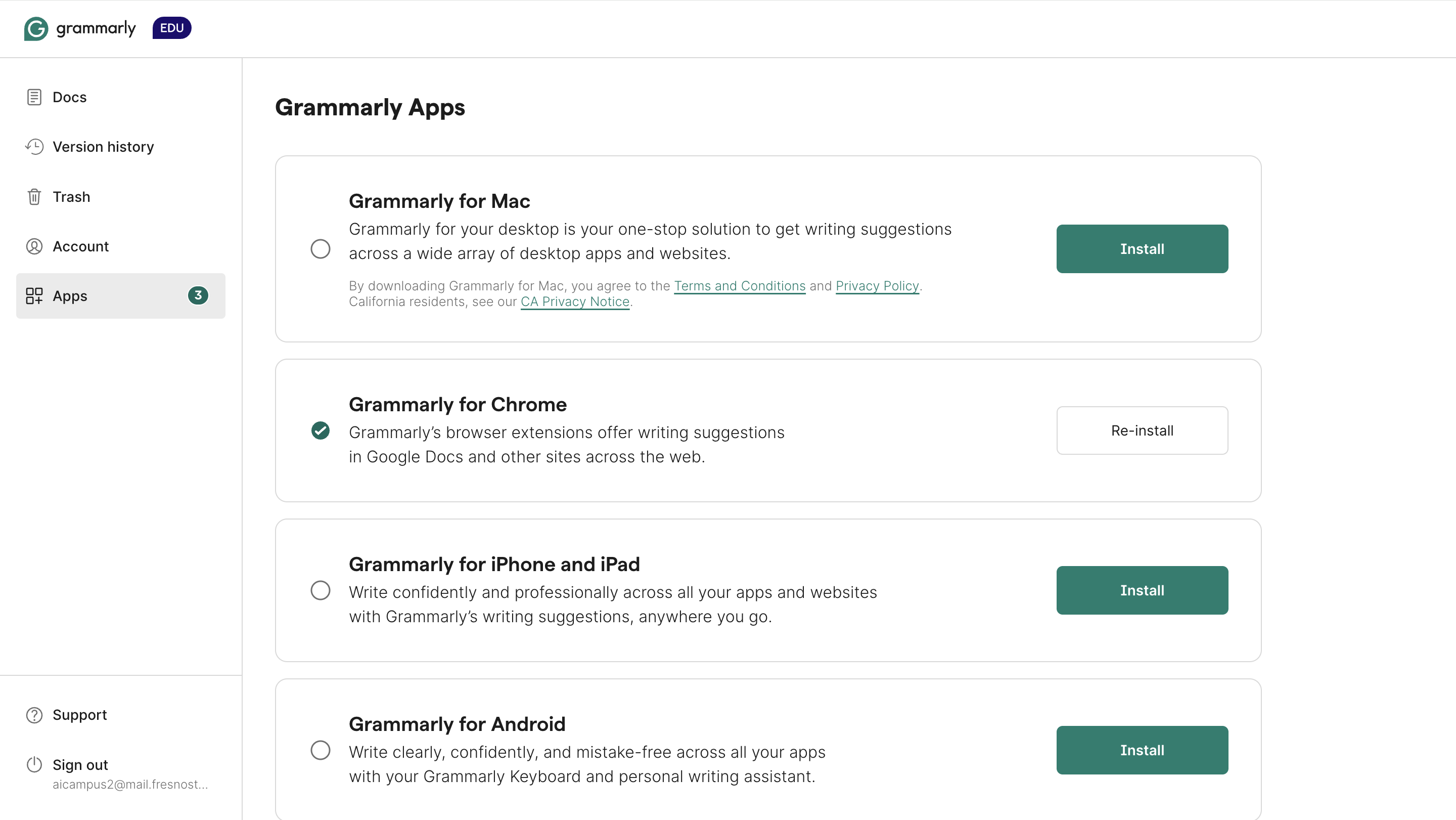Click the Trash can icon
This screenshot has height=820, width=1456.
pos(34,196)
